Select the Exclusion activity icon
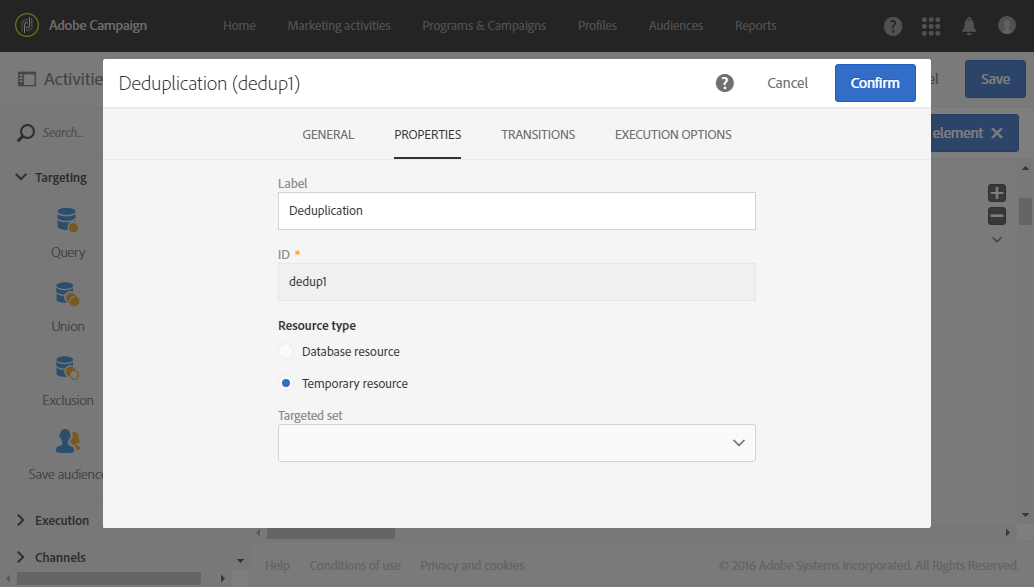The width and height of the screenshot is (1034, 587). 67,368
